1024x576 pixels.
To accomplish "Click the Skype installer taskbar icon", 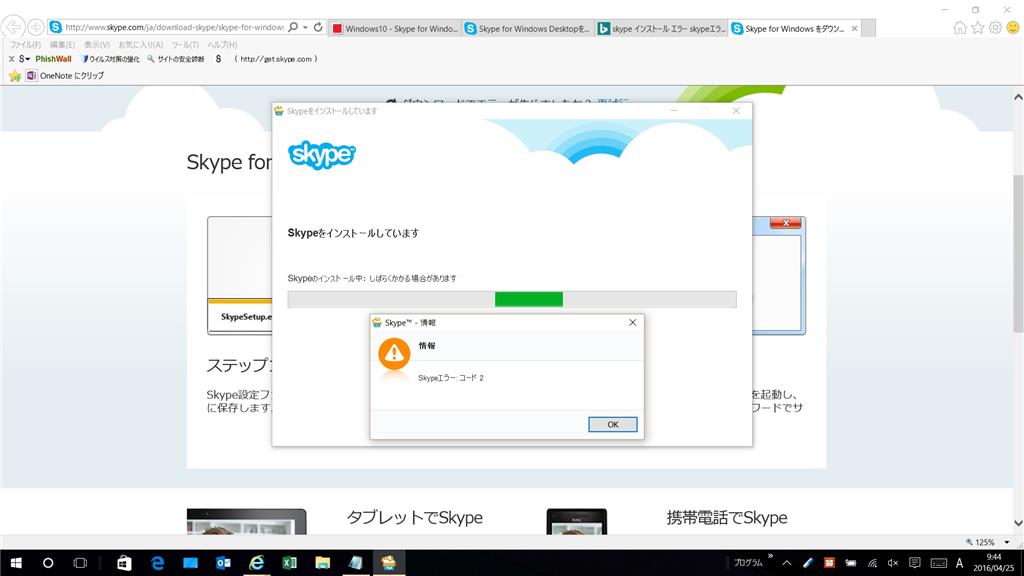I will [x=389, y=563].
